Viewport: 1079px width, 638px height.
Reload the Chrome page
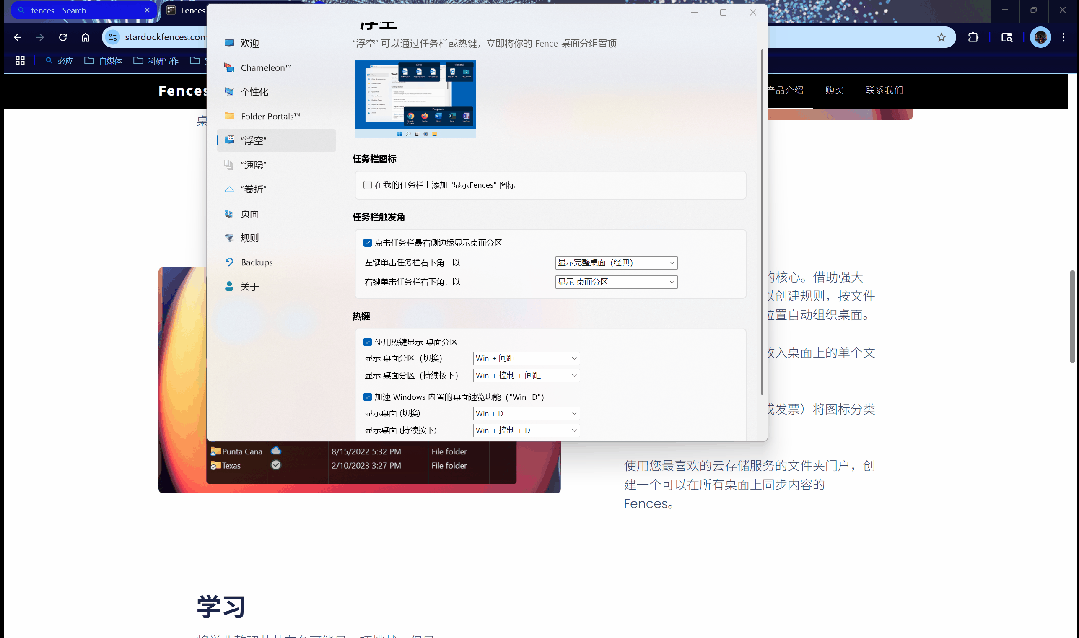point(63,37)
